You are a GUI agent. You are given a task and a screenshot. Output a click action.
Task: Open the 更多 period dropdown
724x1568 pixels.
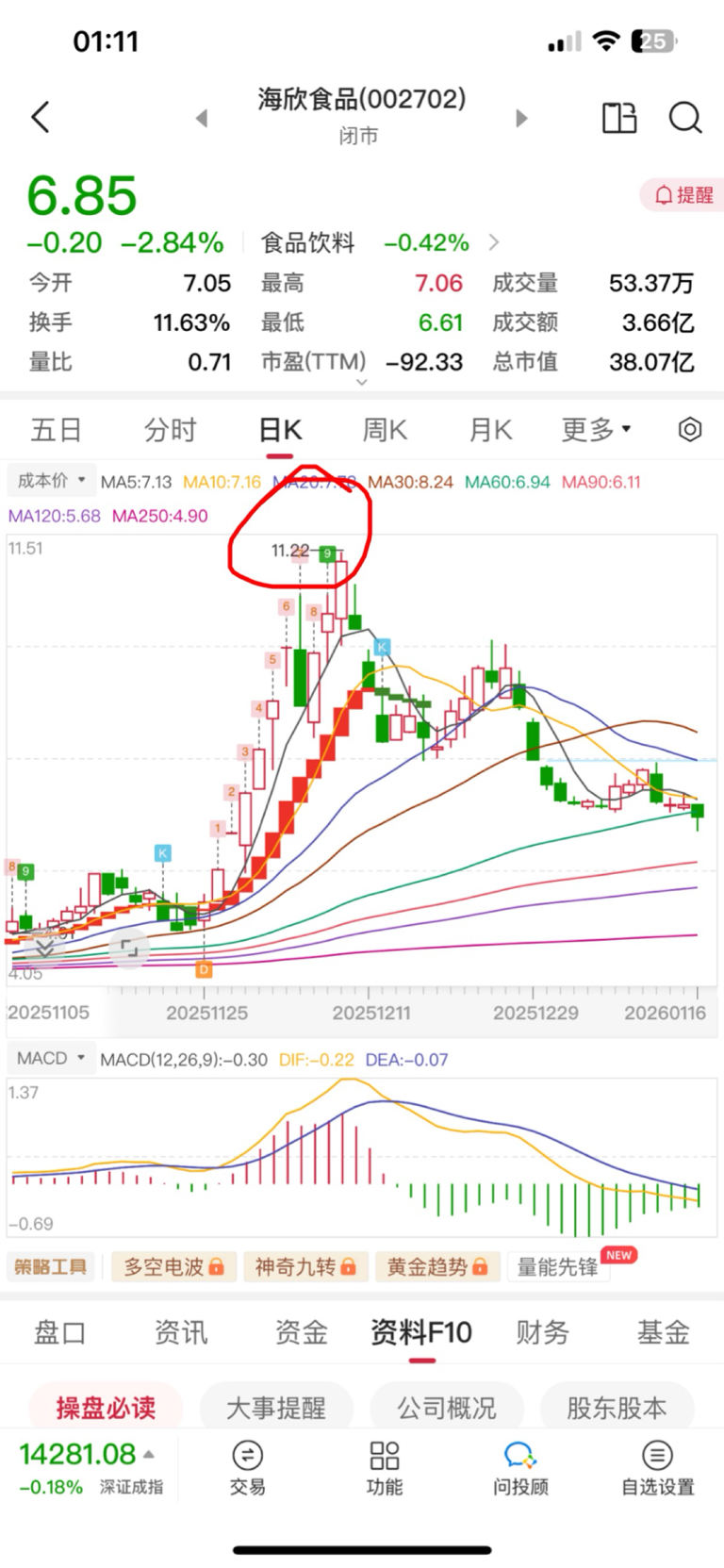596,430
